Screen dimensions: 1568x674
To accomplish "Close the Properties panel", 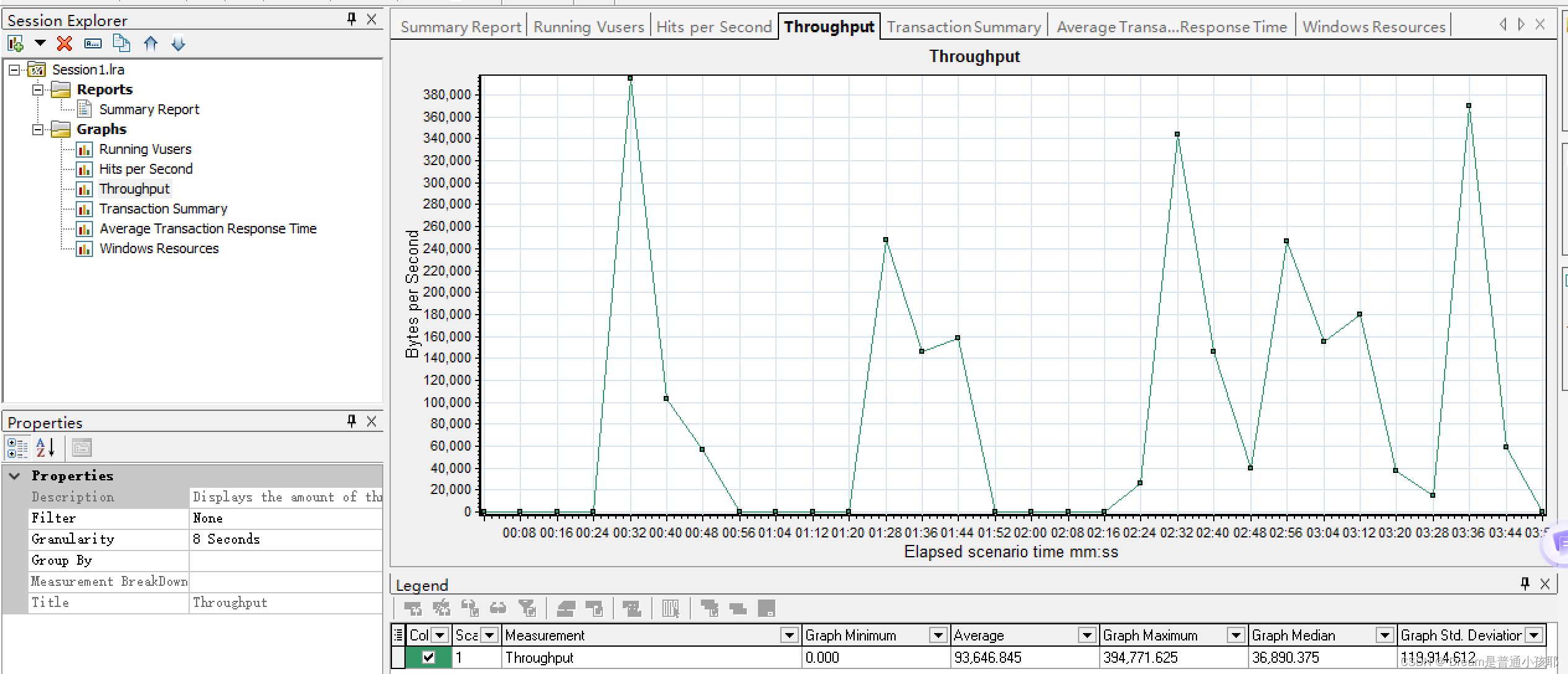I will (x=372, y=421).
